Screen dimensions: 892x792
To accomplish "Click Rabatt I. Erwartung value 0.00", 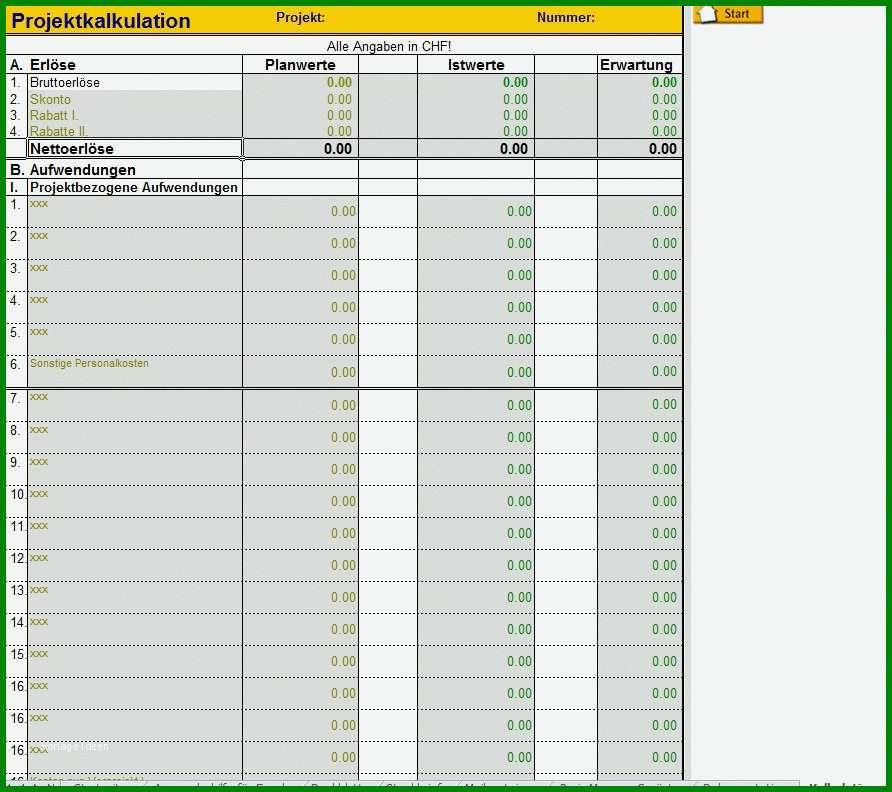I will tap(664, 116).
